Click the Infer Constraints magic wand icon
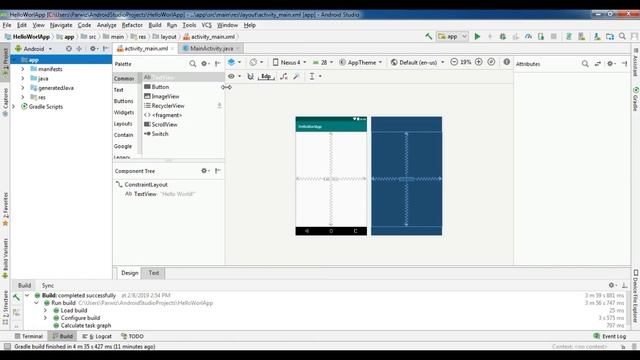The height and width of the screenshot is (360, 640). coord(297,76)
